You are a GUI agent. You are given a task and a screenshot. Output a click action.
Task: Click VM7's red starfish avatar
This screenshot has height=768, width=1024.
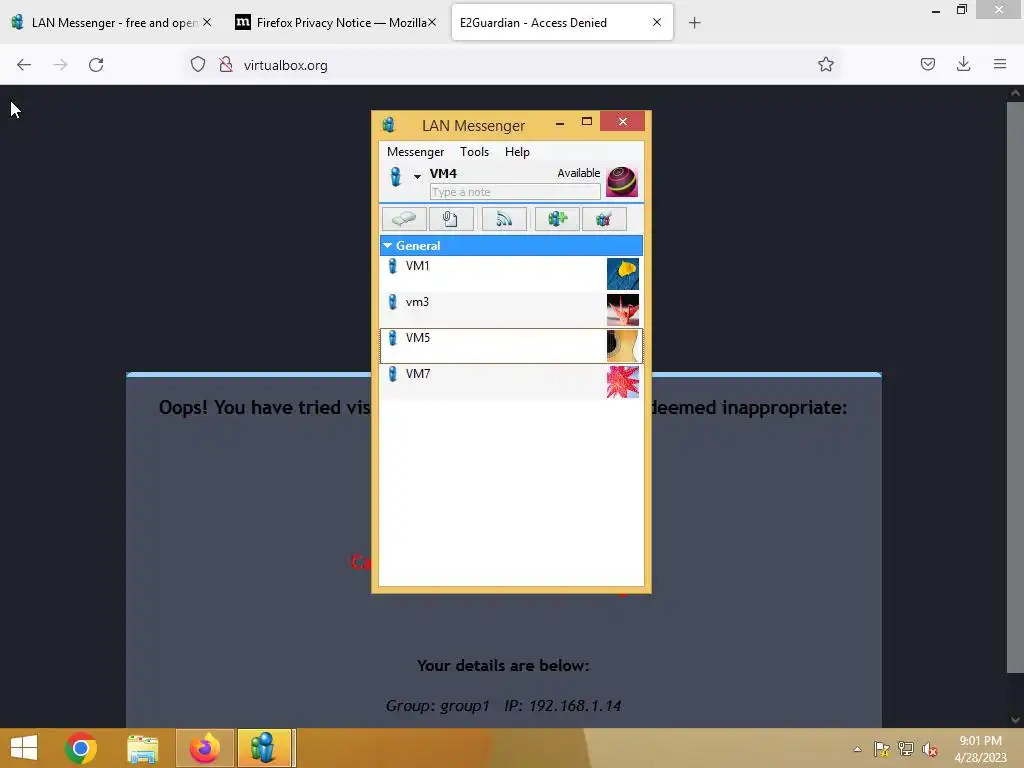pos(622,381)
